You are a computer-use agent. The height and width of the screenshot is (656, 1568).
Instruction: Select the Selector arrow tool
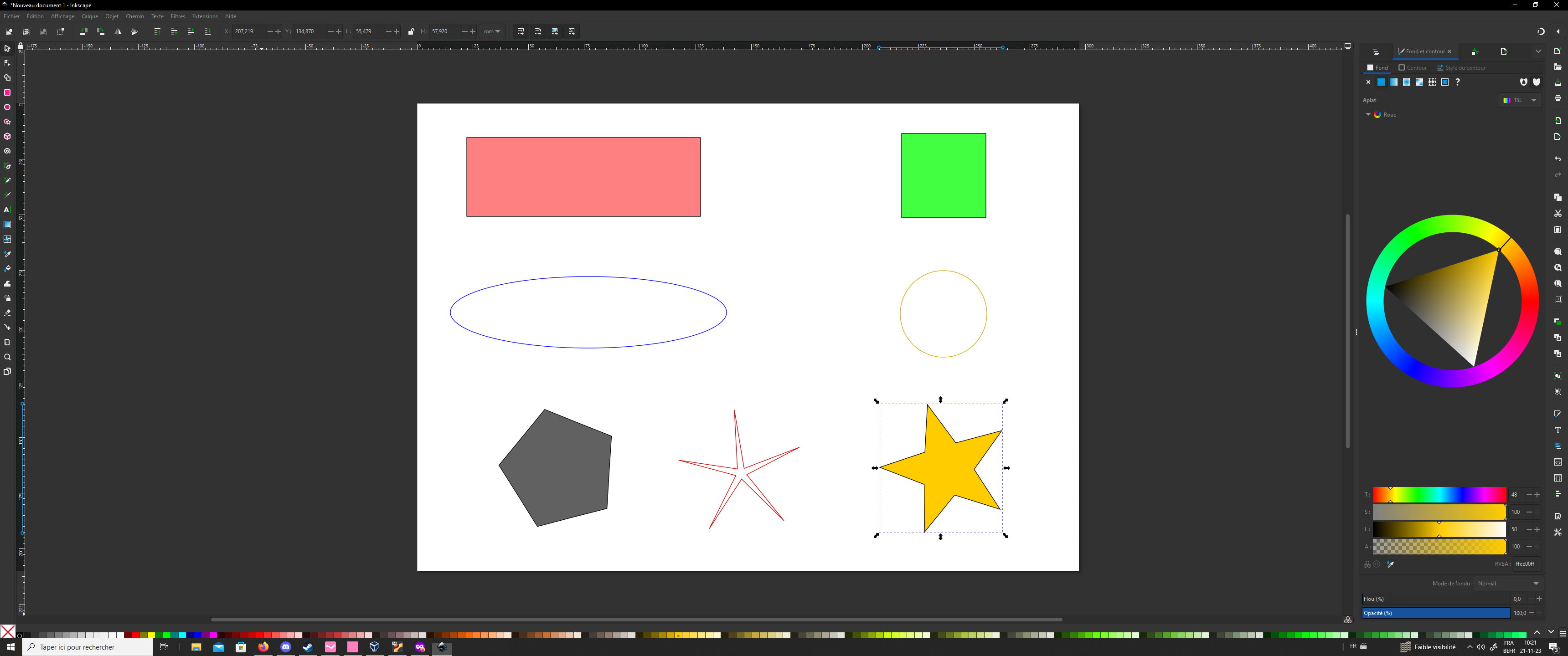[x=7, y=49]
